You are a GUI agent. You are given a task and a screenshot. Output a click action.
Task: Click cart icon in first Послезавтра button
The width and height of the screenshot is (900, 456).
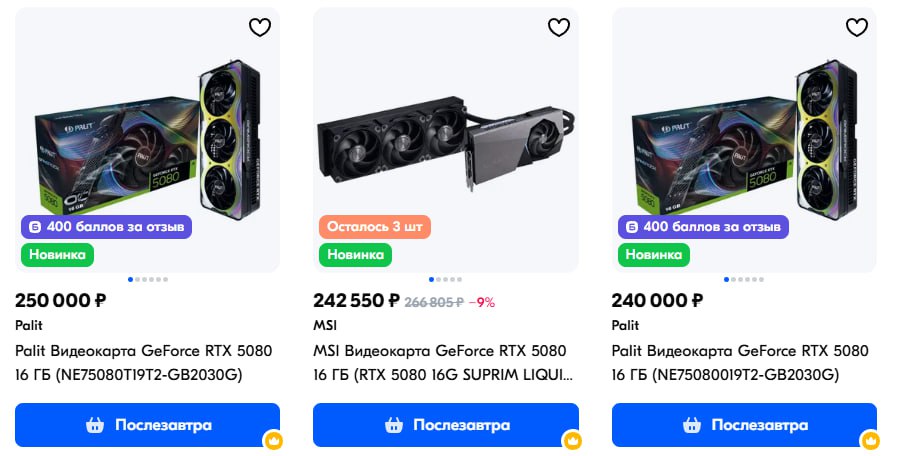click(x=95, y=425)
